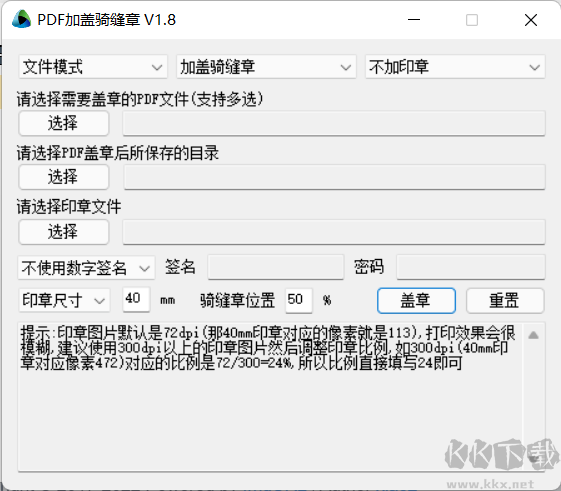
Task: Open the 不使用数字签名 dropdown
Action: tap(86, 267)
